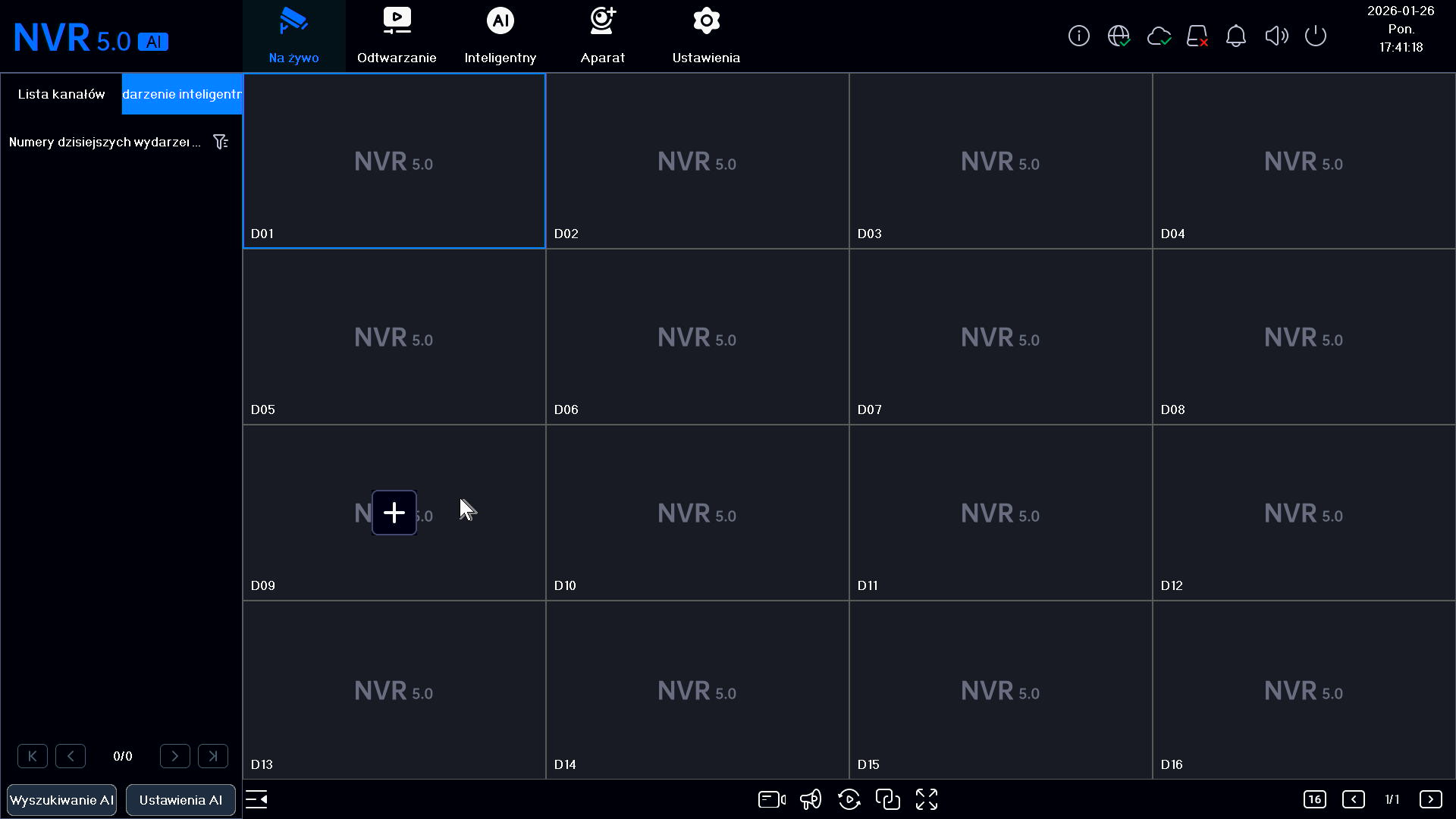Viewport: 1456px width, 819px height.
Task: Go to next channel page
Action: 1431,799
